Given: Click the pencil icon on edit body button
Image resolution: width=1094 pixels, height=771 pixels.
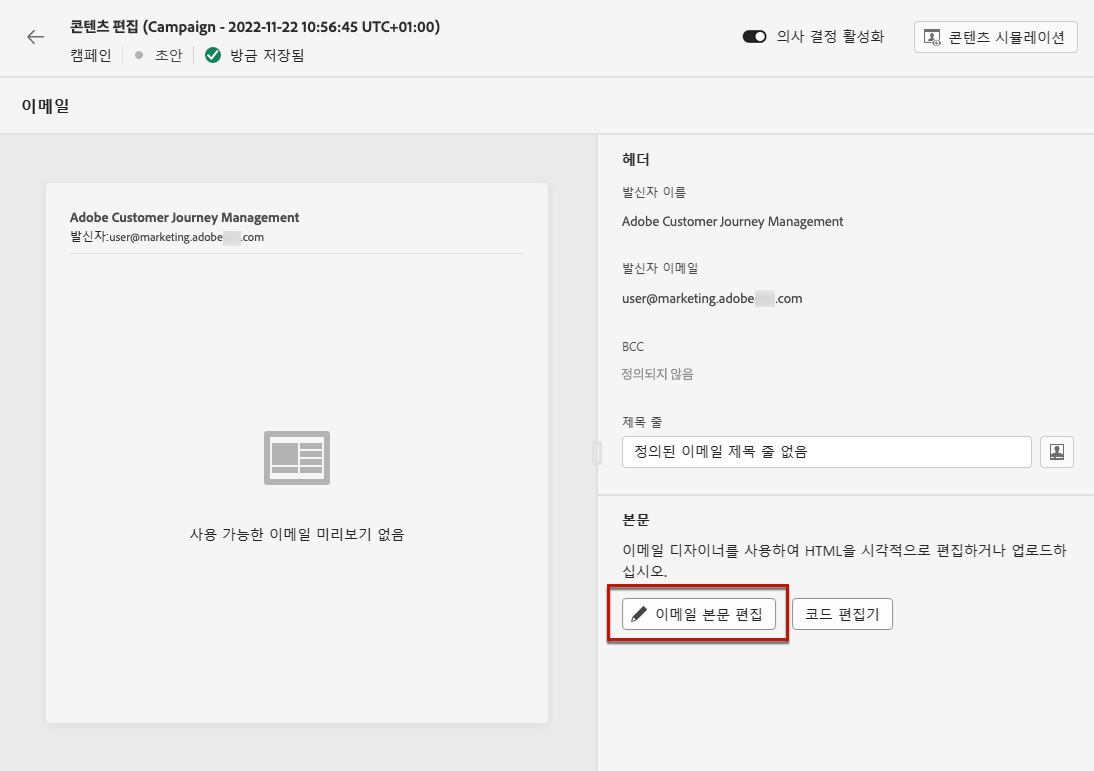Looking at the screenshot, I should pos(638,614).
